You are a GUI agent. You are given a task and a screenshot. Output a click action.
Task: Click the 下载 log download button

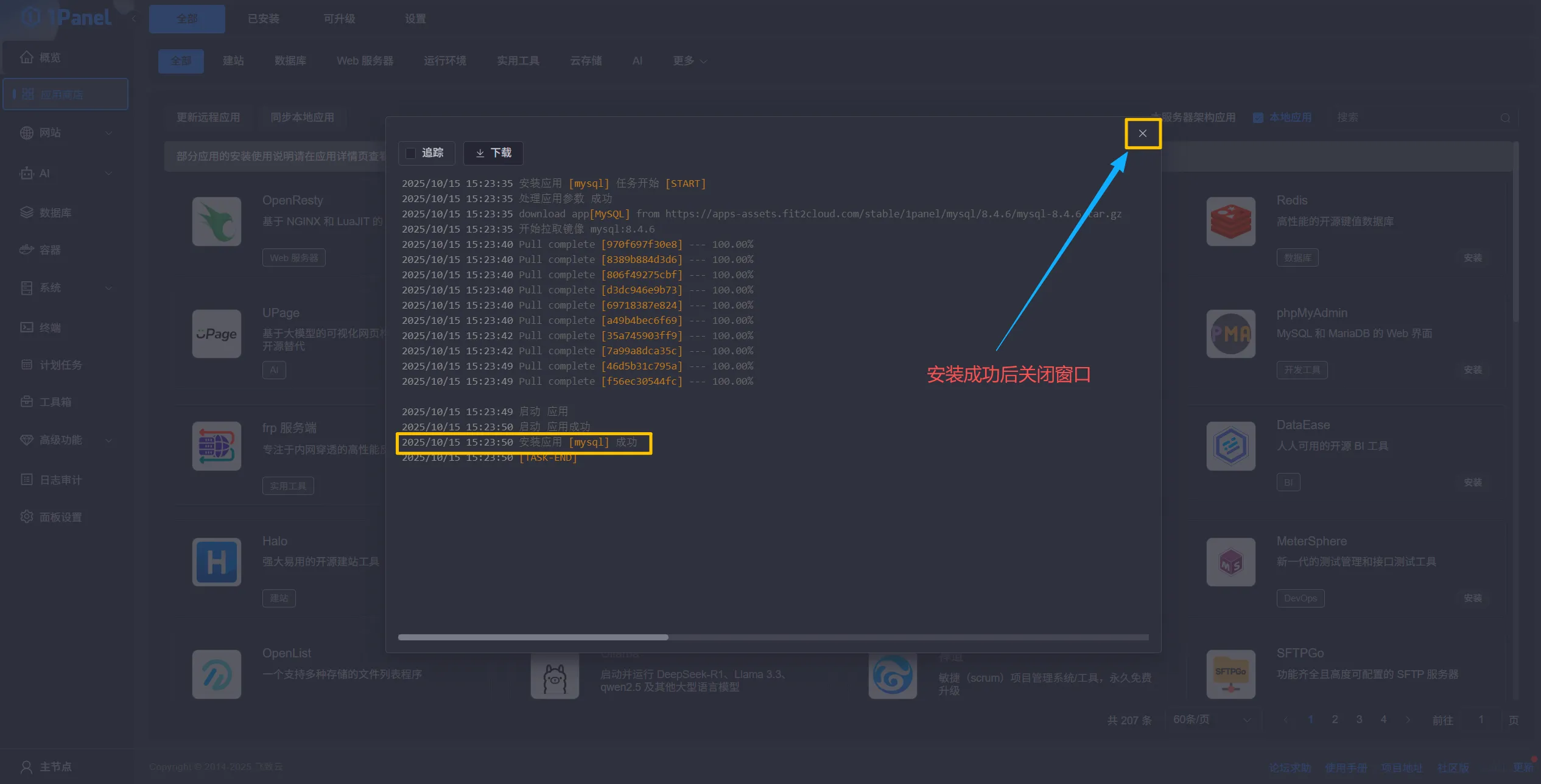(493, 153)
